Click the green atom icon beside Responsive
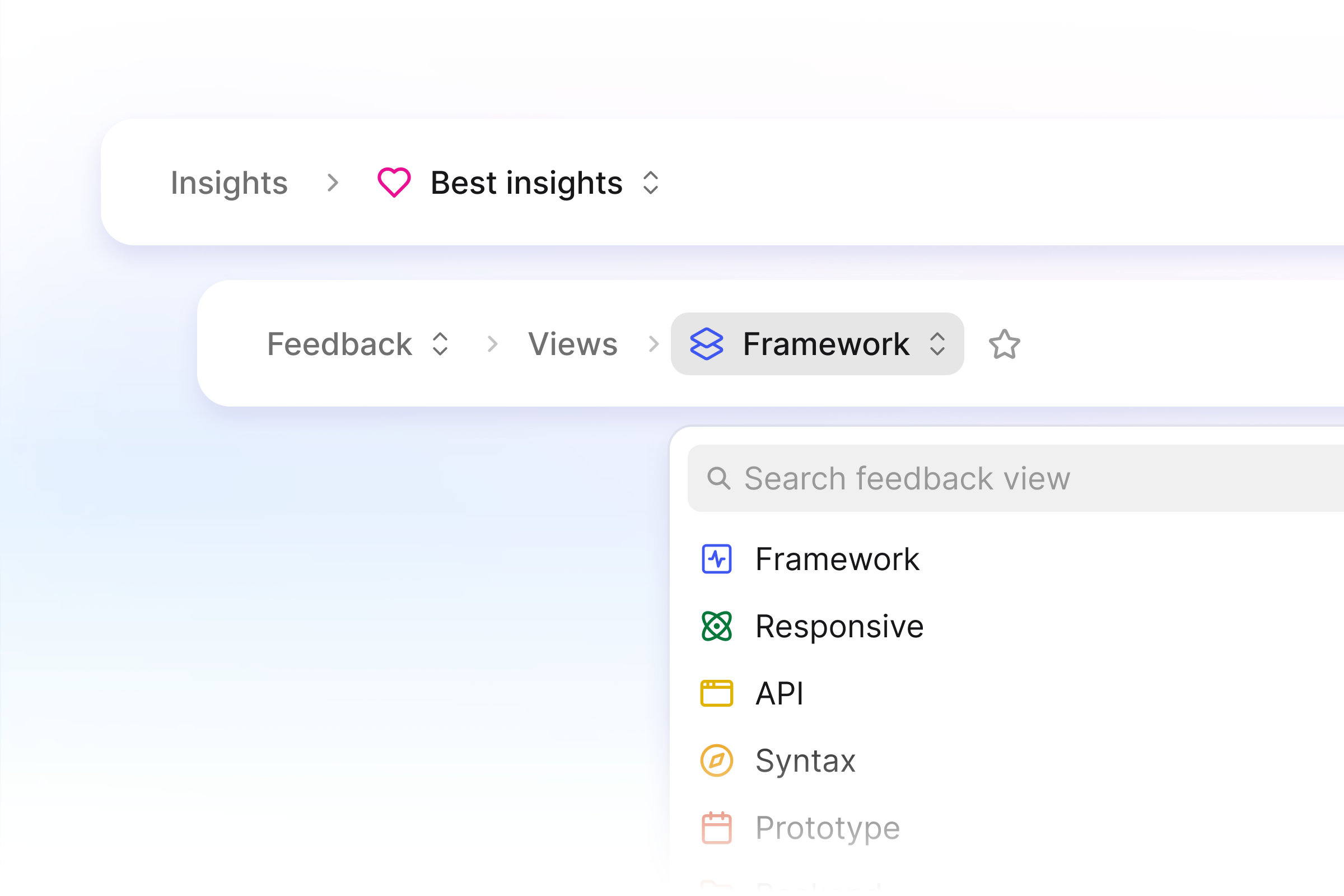The image size is (1344, 896). (x=717, y=626)
